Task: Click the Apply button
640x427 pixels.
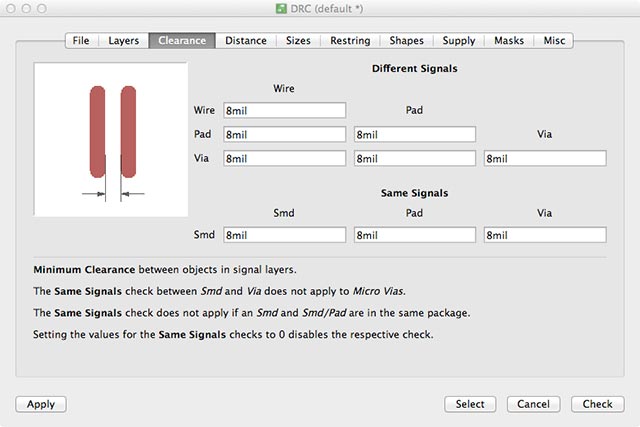Action: click(x=41, y=404)
